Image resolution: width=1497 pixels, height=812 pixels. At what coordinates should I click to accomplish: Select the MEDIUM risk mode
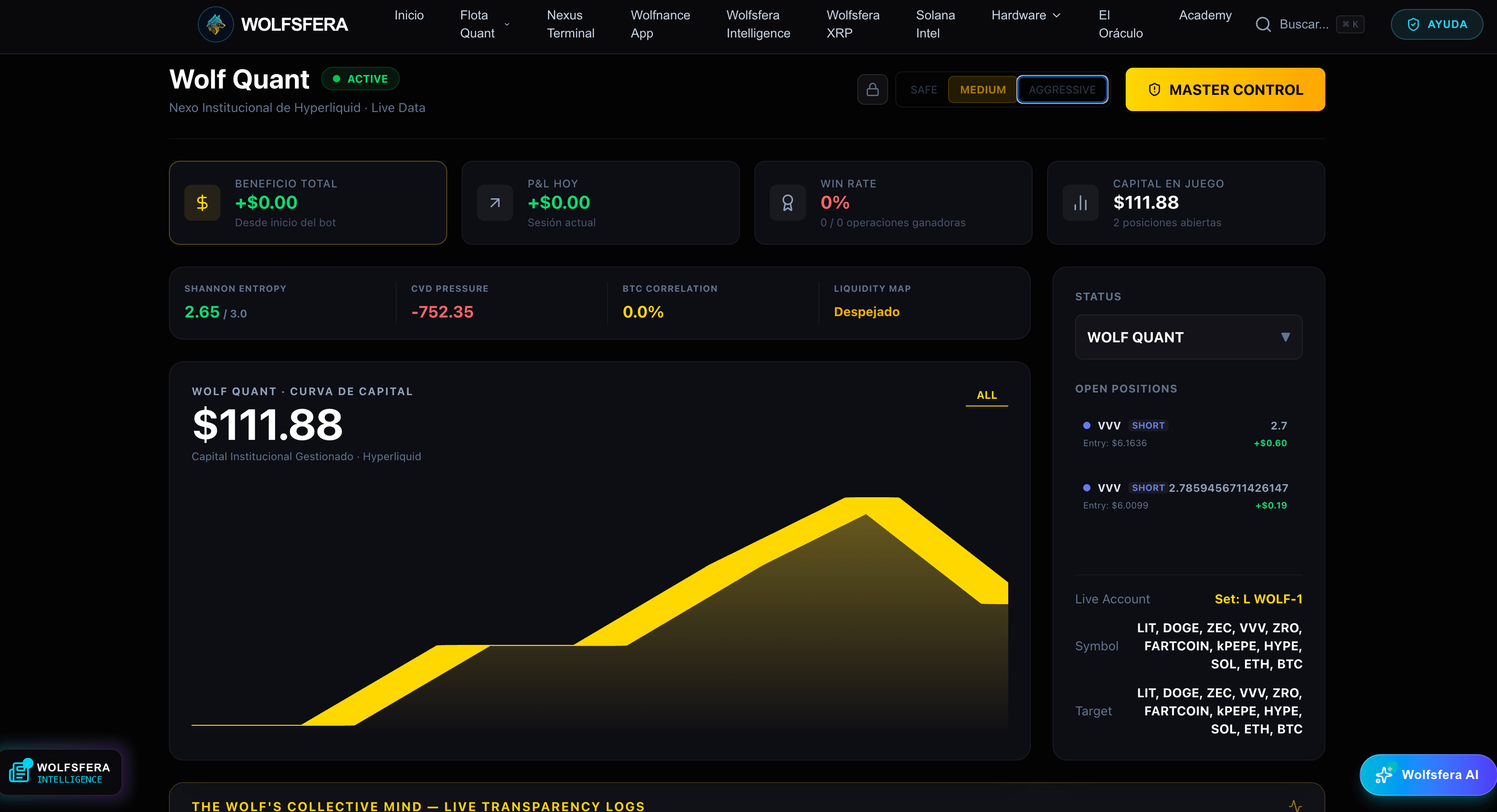coord(982,90)
